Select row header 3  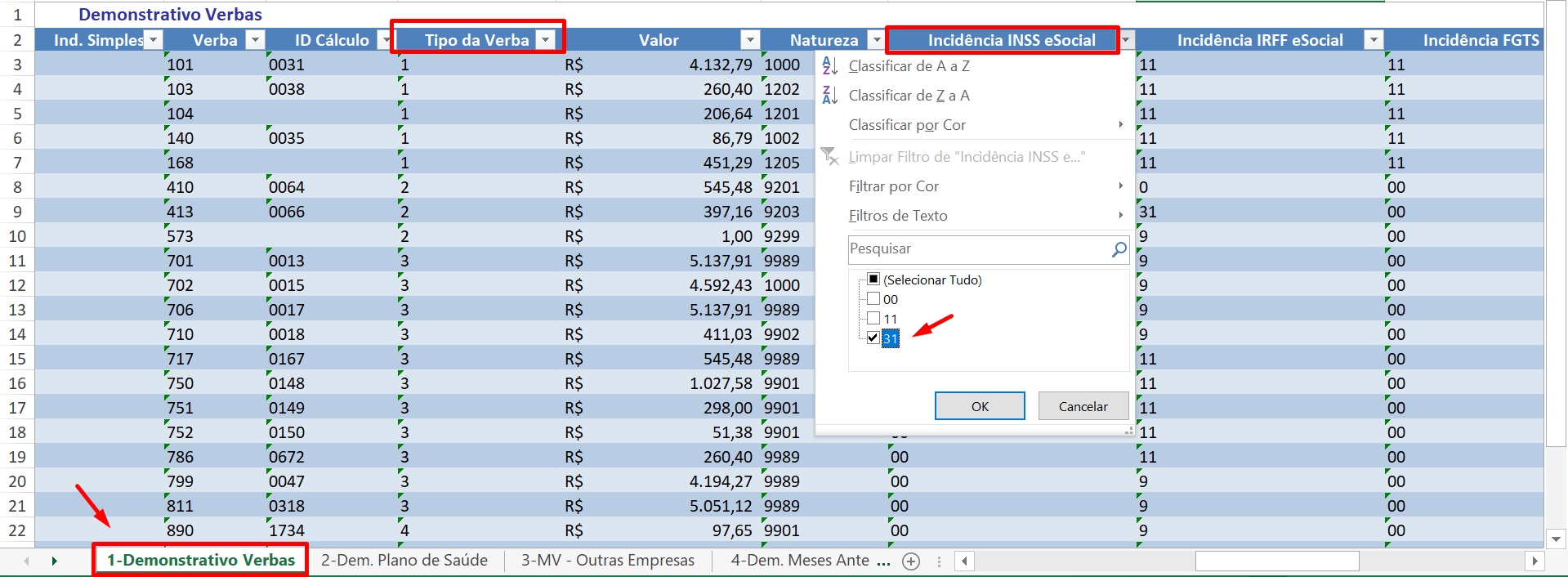[x=17, y=65]
